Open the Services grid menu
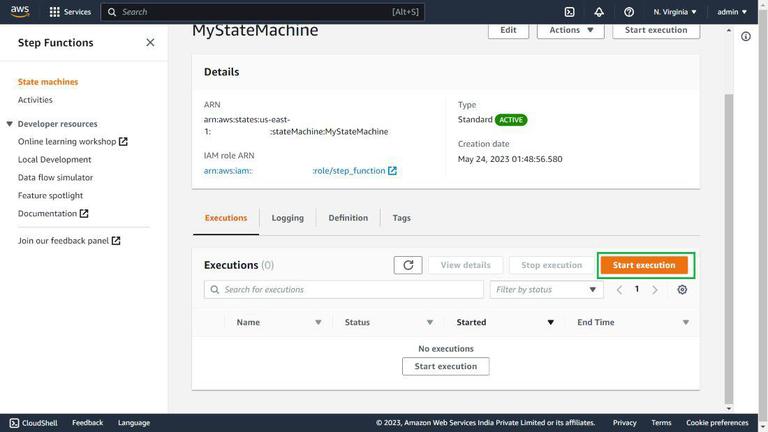The image size is (768, 432). coord(54,12)
